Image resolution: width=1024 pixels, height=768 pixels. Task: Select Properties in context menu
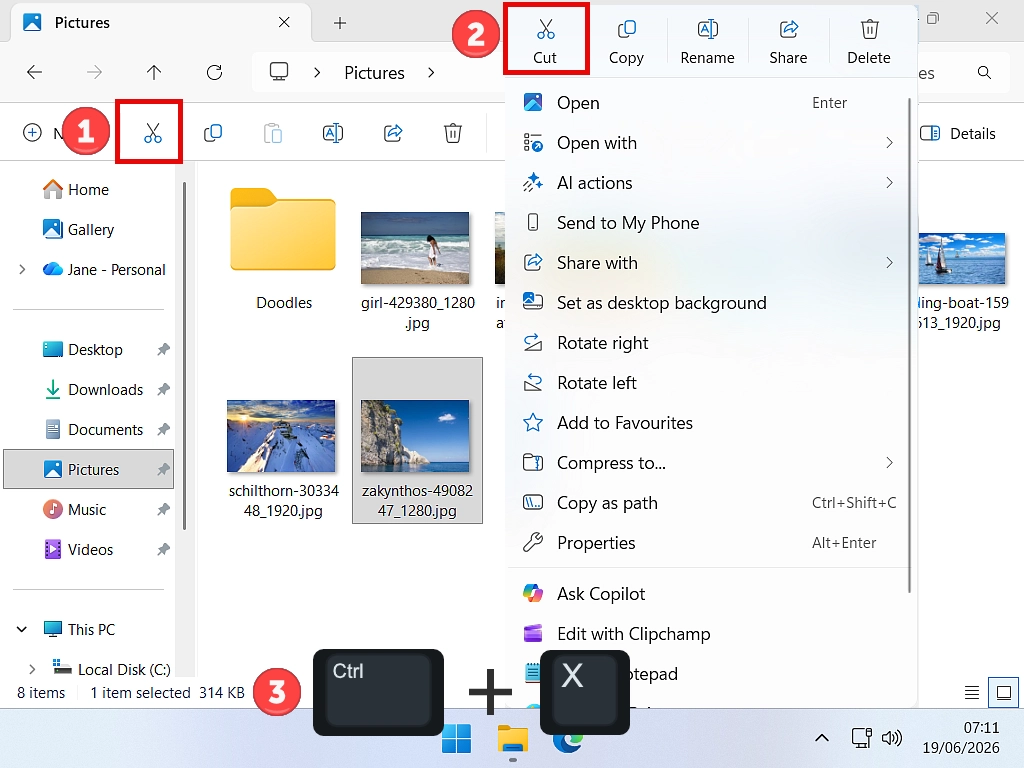708,543
